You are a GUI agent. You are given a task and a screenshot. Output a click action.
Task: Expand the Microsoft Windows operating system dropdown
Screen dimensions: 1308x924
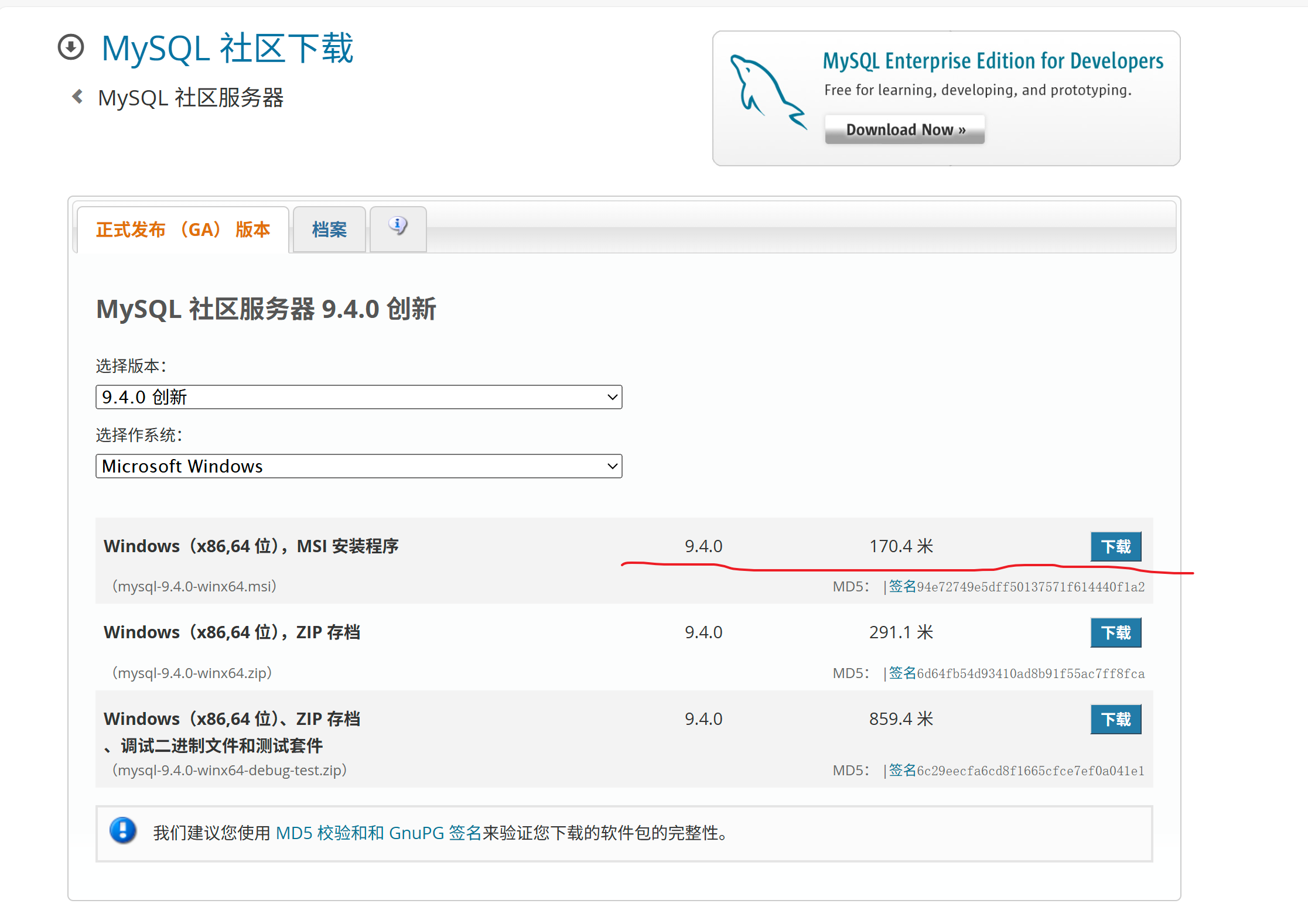(x=358, y=466)
